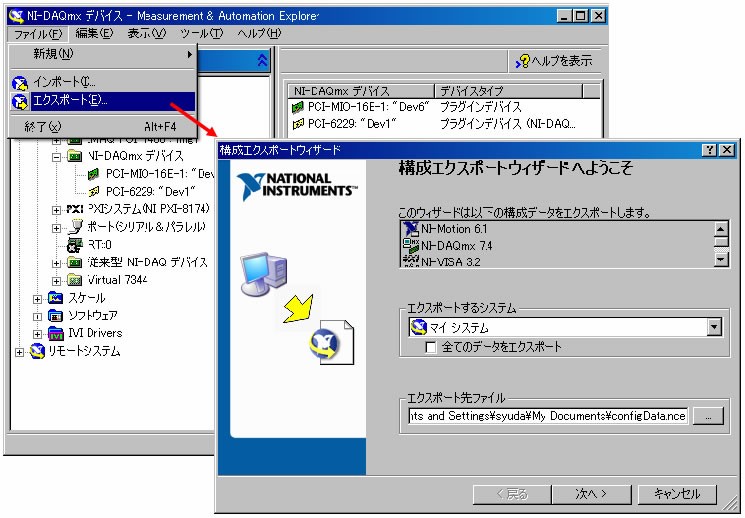Click the ... browse file button
The width and height of the screenshot is (745, 518).
pos(708,416)
